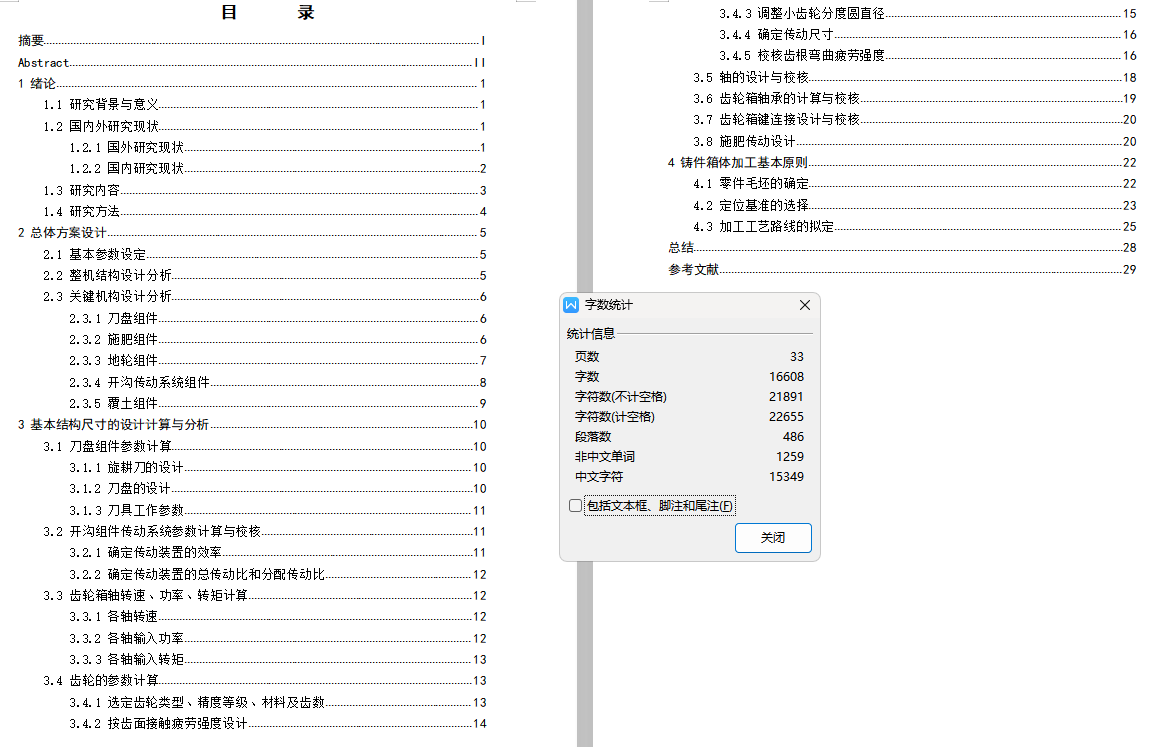
Task: Select 2.3.2 施肥组件 entry
Action: pyautogui.click(x=277, y=340)
